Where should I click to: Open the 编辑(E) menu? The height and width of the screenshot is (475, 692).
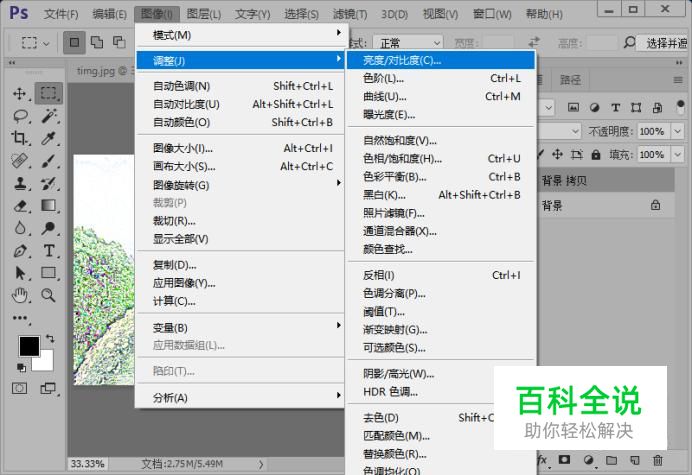109,14
